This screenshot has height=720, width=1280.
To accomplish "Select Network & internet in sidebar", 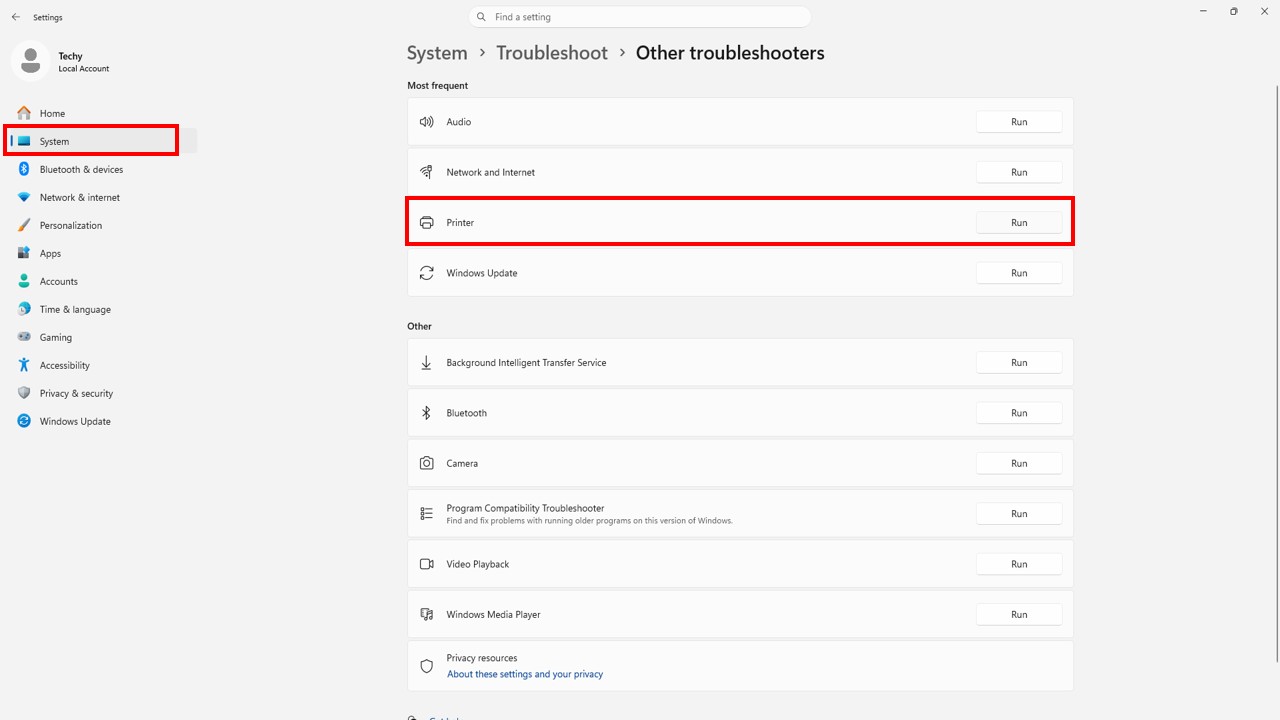I will click(79, 197).
